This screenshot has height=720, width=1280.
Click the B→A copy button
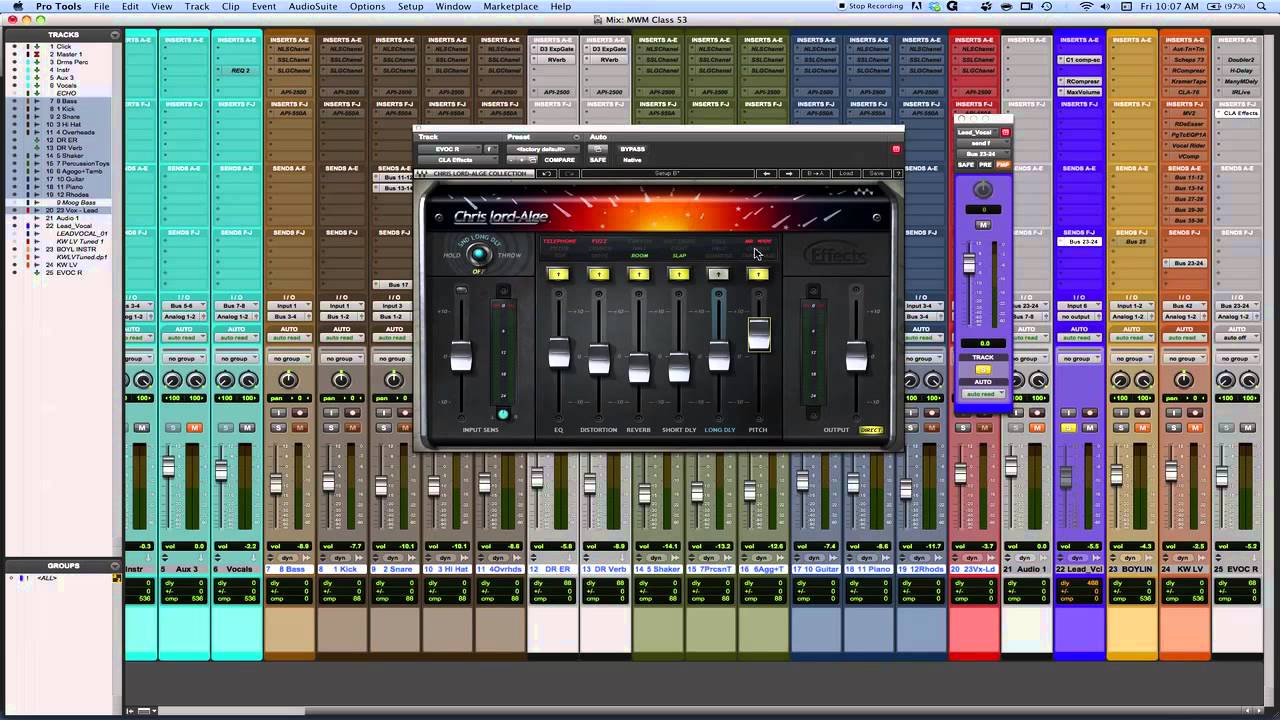click(815, 174)
